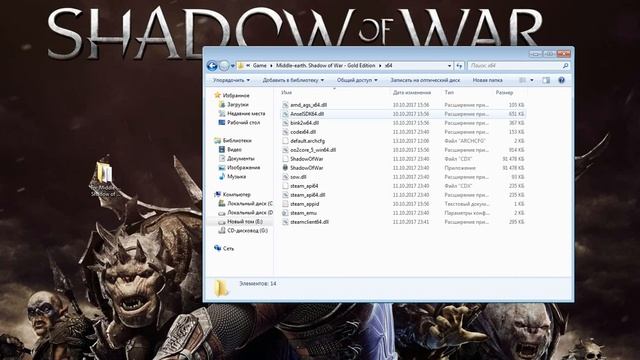Select the AnselSDK64.dll file icon
Image resolution: width=640 pixels, height=360 pixels.
[x=285, y=114]
